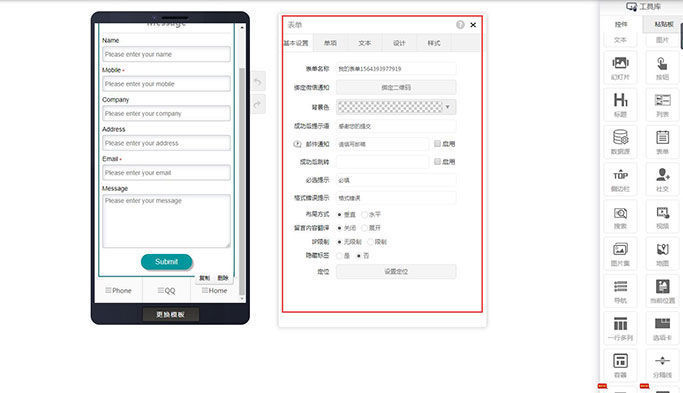
Task: Open help icon in form dialog header
Action: (x=460, y=25)
